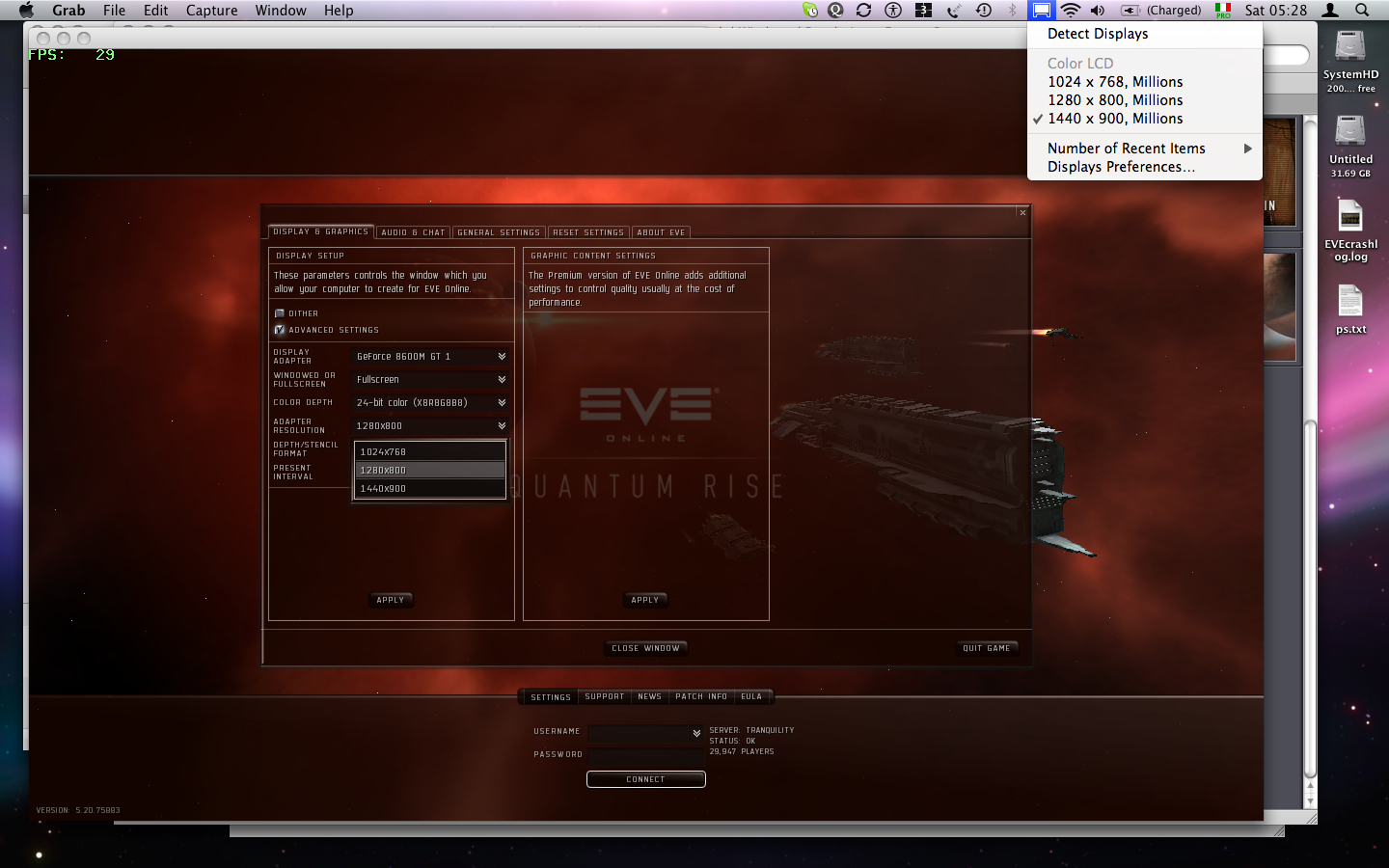Apply the Graphic Content Settings
The width and height of the screenshot is (1389, 868).
pos(645,600)
